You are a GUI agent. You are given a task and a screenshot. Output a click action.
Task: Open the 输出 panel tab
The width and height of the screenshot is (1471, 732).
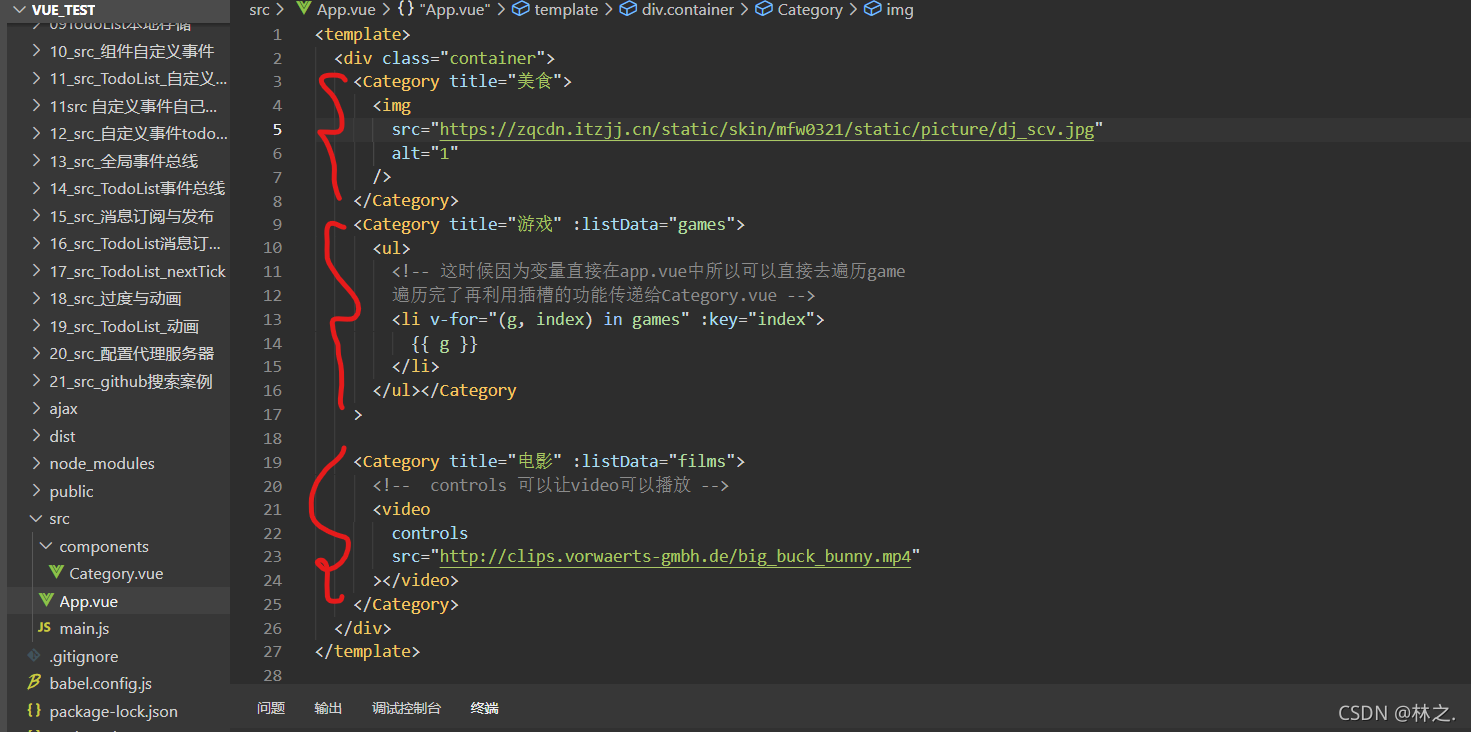tap(328, 708)
